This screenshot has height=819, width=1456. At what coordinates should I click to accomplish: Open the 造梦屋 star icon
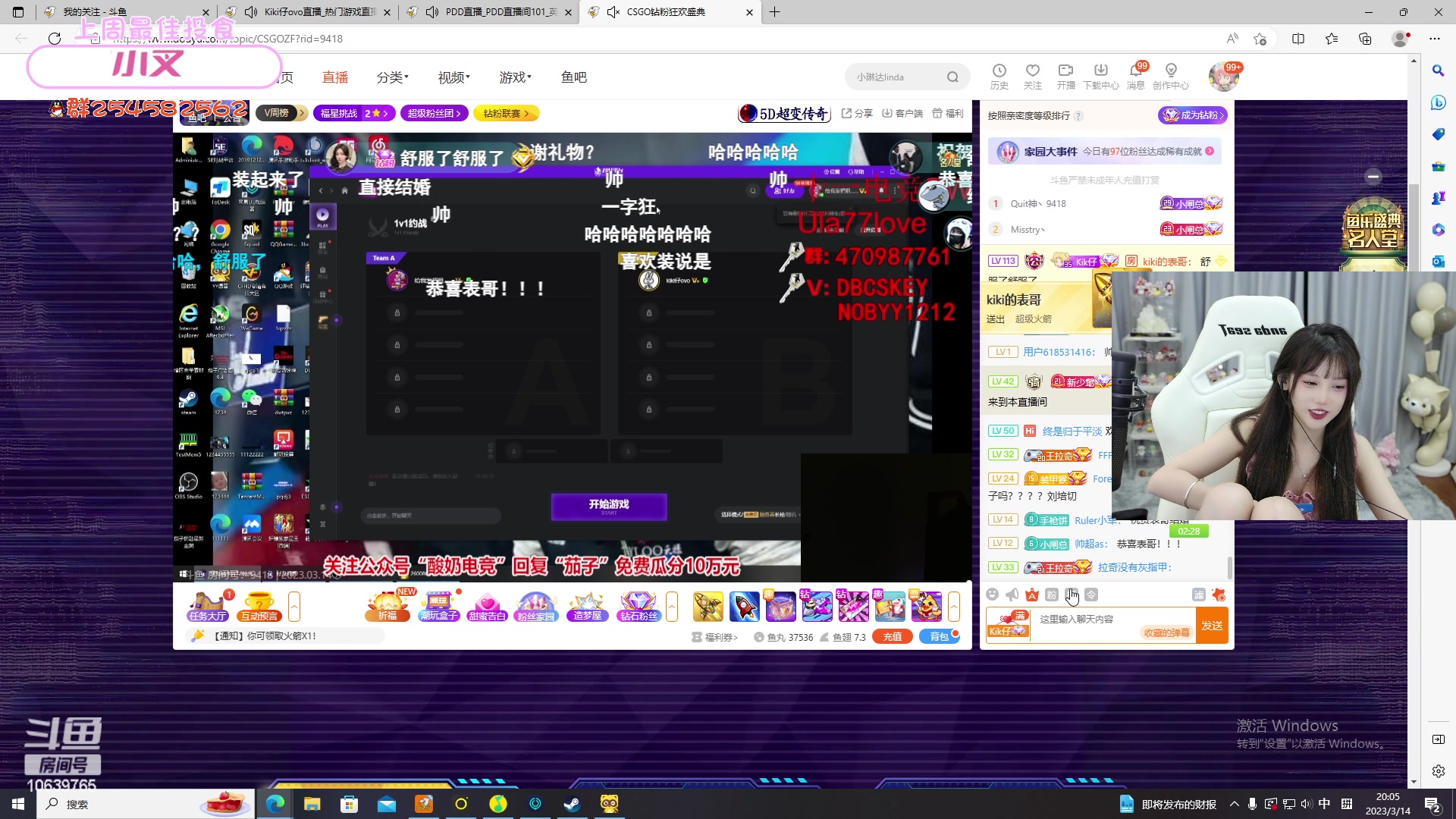pyautogui.click(x=588, y=606)
